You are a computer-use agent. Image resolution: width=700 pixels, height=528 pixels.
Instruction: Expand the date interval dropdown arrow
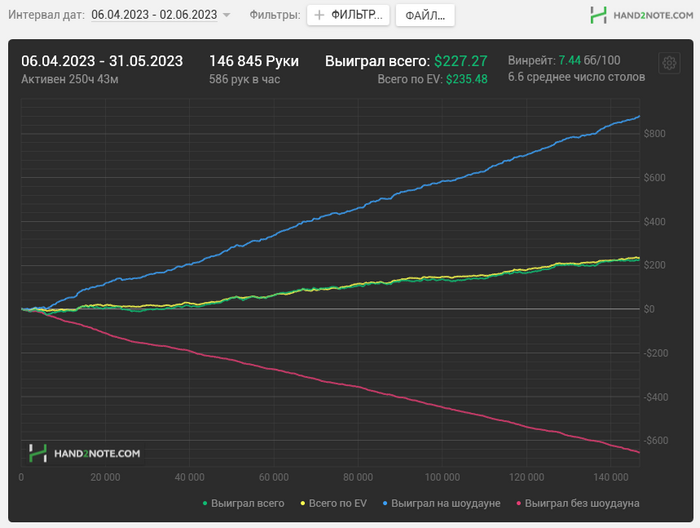tap(227, 15)
